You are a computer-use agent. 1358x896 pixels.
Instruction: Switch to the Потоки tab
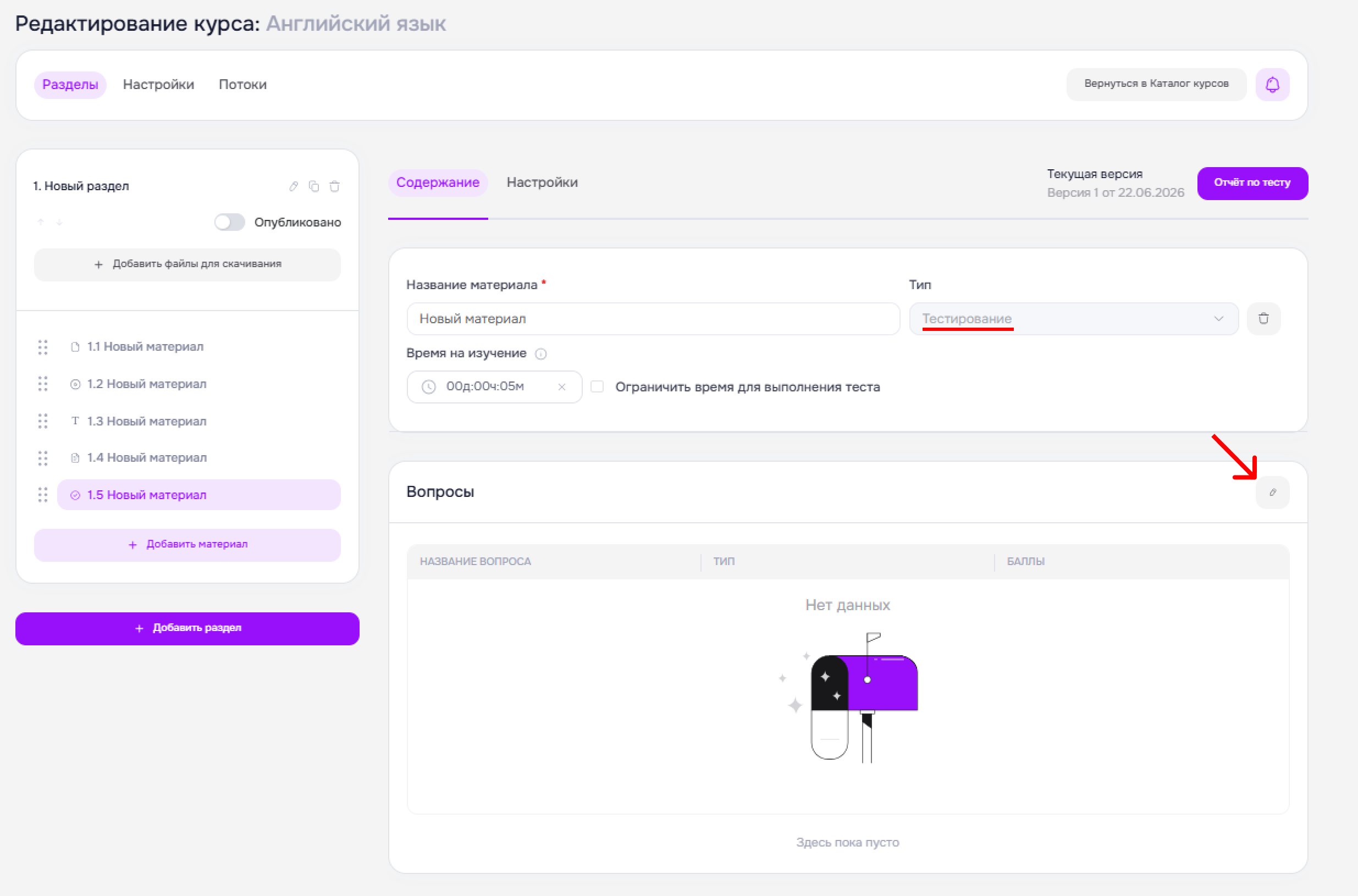tap(242, 85)
